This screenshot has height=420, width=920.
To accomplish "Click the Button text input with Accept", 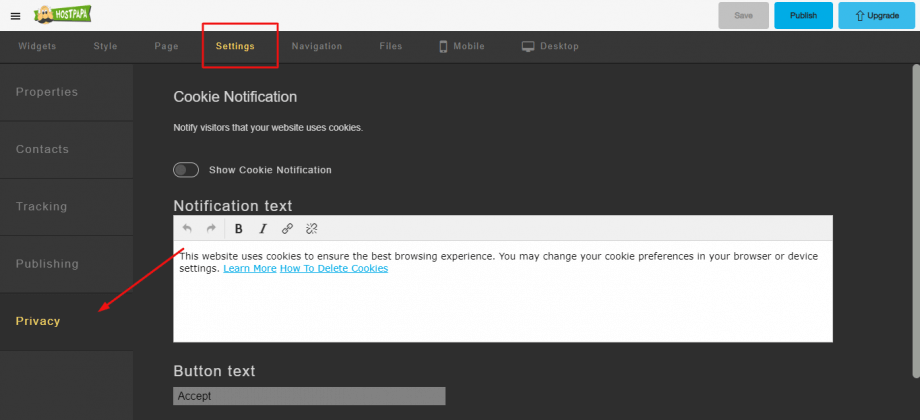I will pyautogui.click(x=309, y=396).
